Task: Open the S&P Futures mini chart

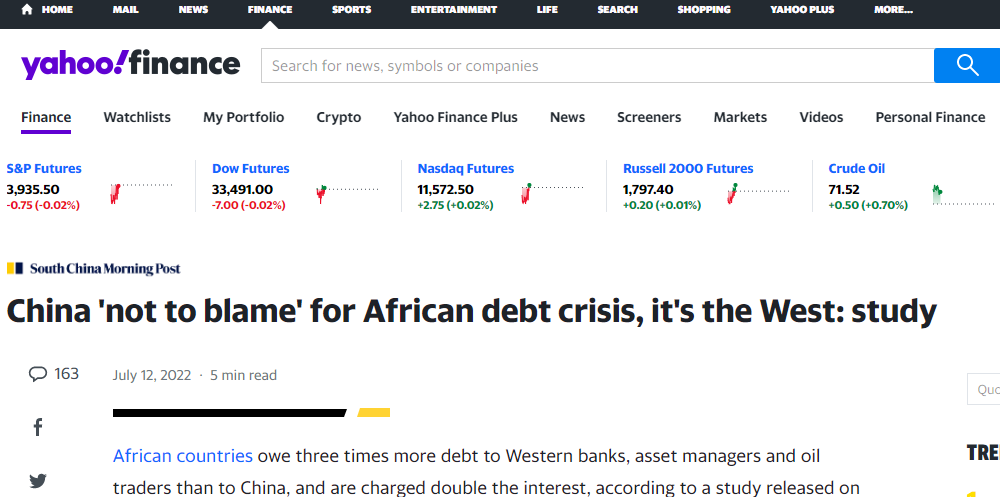Action: (141, 191)
